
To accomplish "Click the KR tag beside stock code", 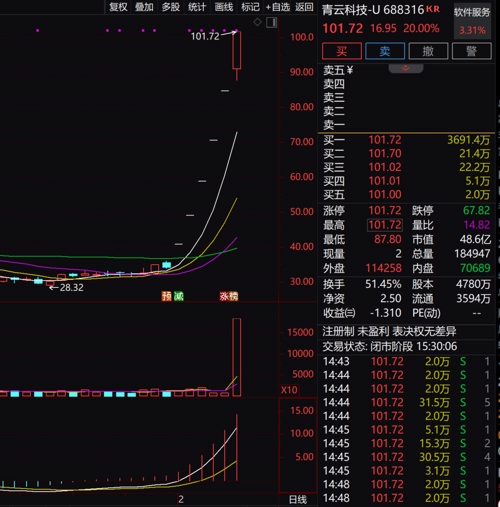I will coord(433,9).
